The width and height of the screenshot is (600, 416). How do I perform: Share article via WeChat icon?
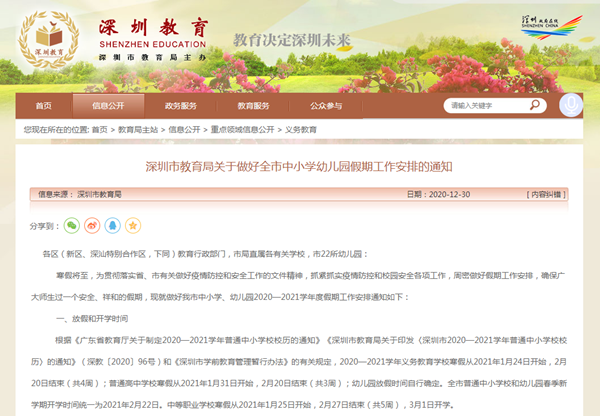[71, 226]
